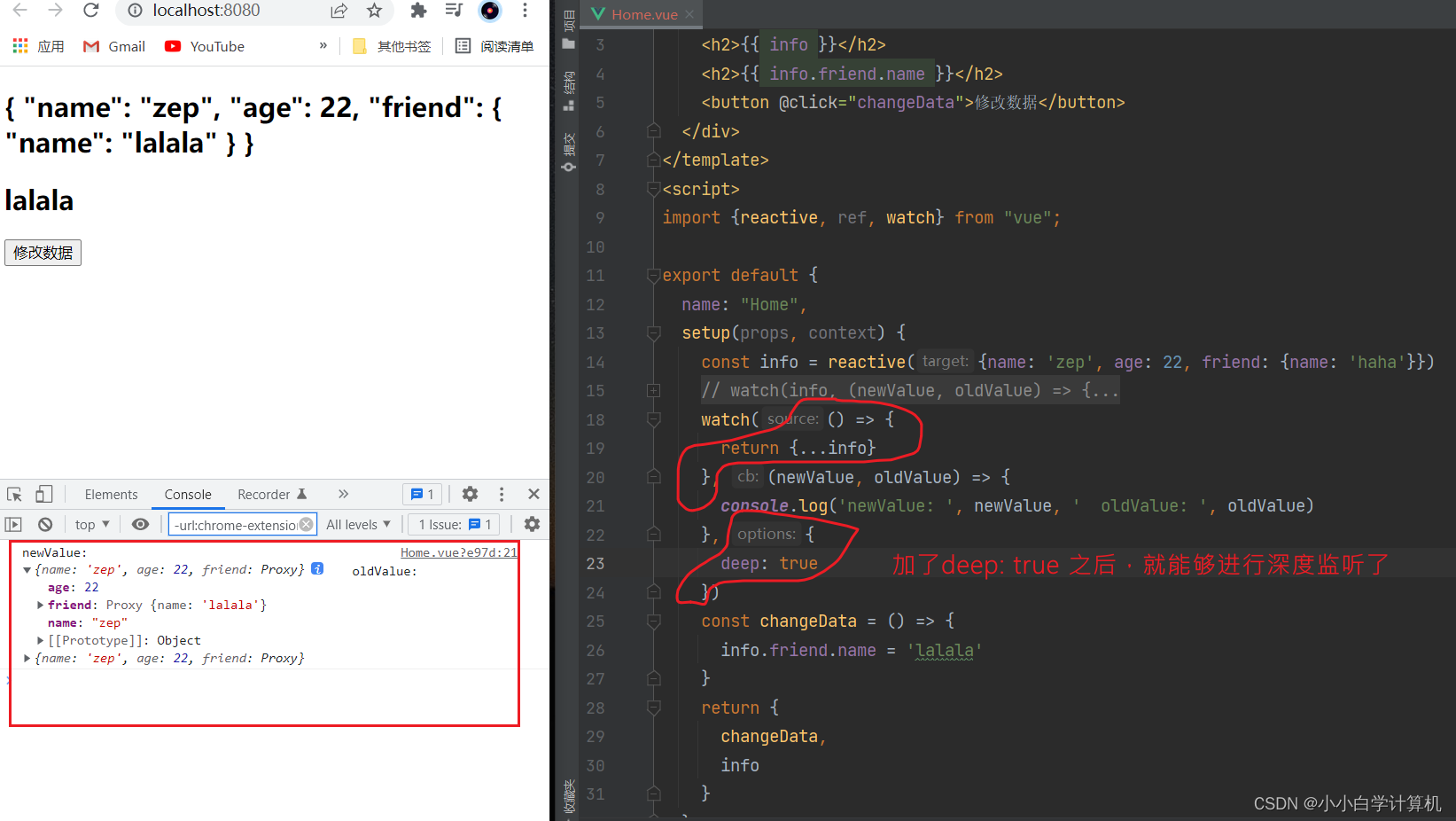Click the 1 Issue button in the console toolbar

click(x=455, y=524)
